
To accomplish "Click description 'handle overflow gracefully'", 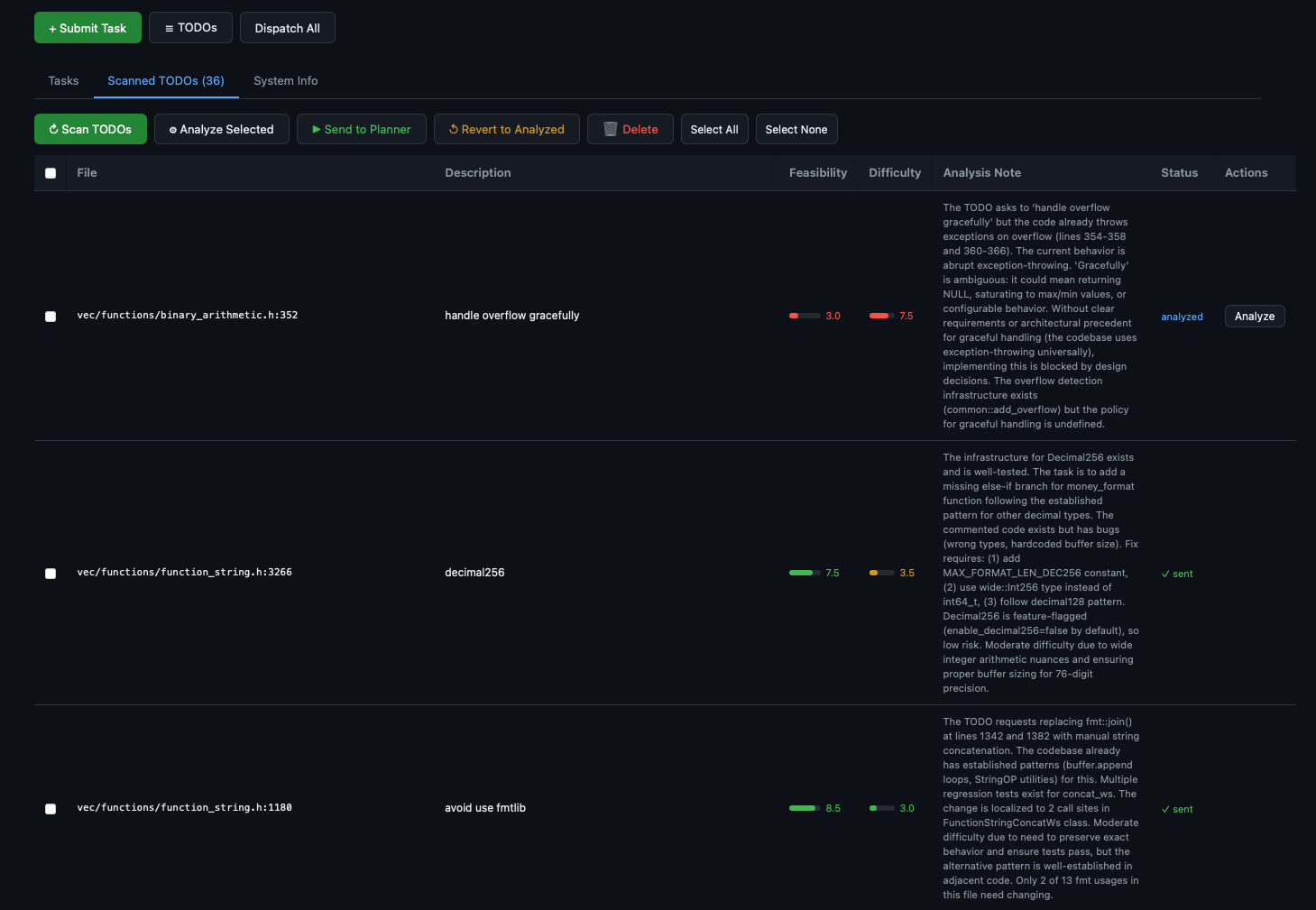I will coord(512,315).
